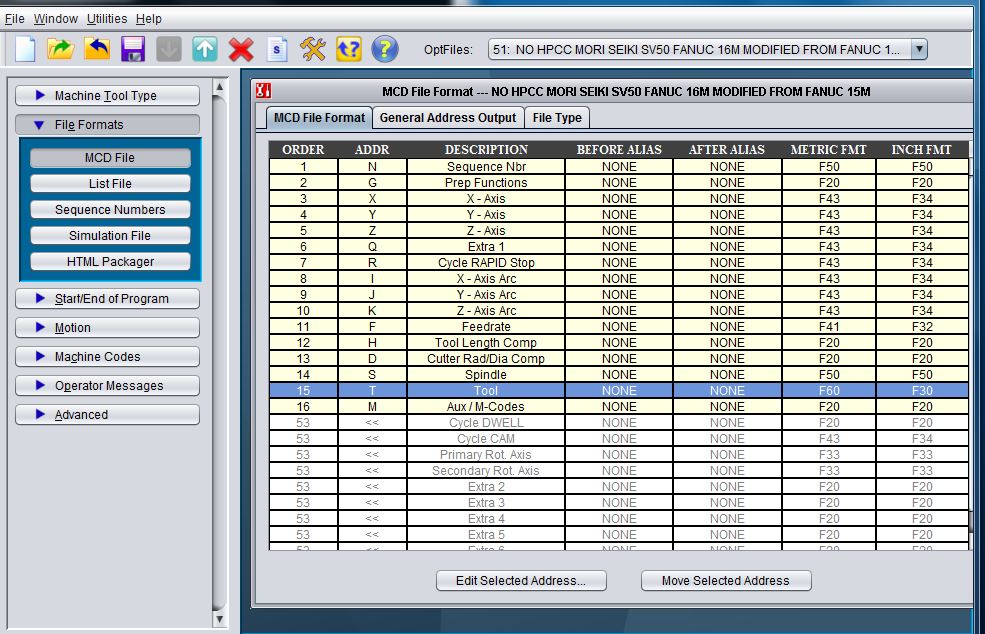Click Move Selected Address button
The width and height of the screenshot is (985, 634).
click(726, 581)
